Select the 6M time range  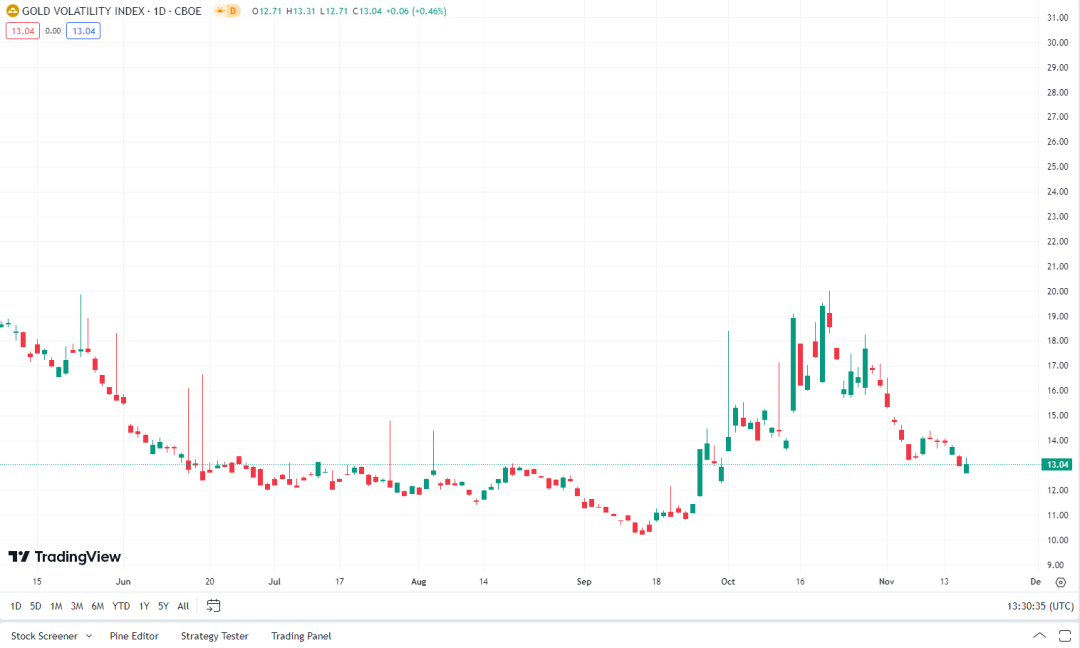(x=98, y=606)
